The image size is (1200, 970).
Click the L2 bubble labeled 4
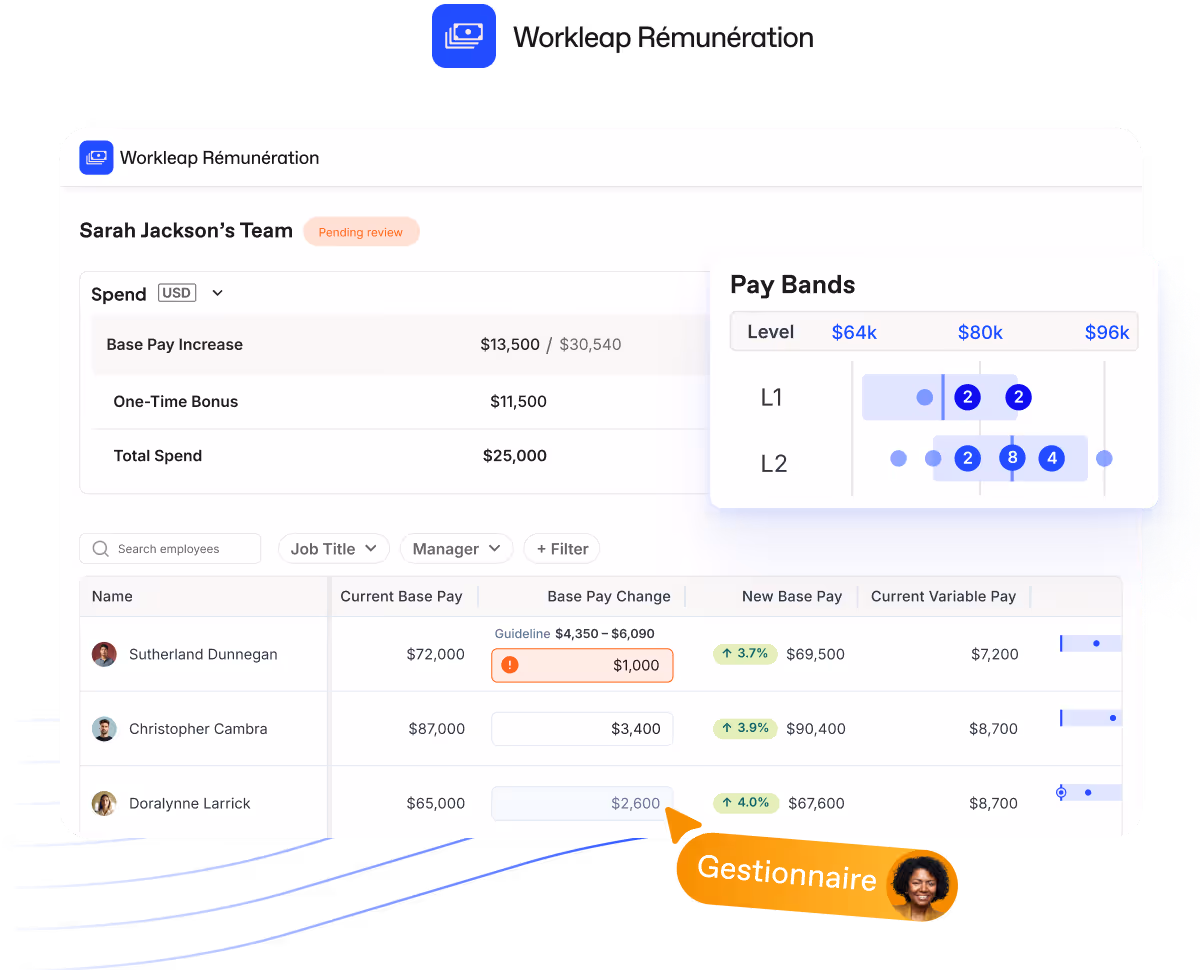(x=1051, y=458)
